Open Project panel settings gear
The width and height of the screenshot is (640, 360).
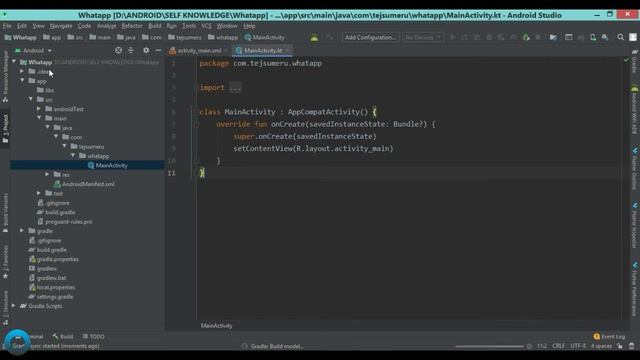146,50
